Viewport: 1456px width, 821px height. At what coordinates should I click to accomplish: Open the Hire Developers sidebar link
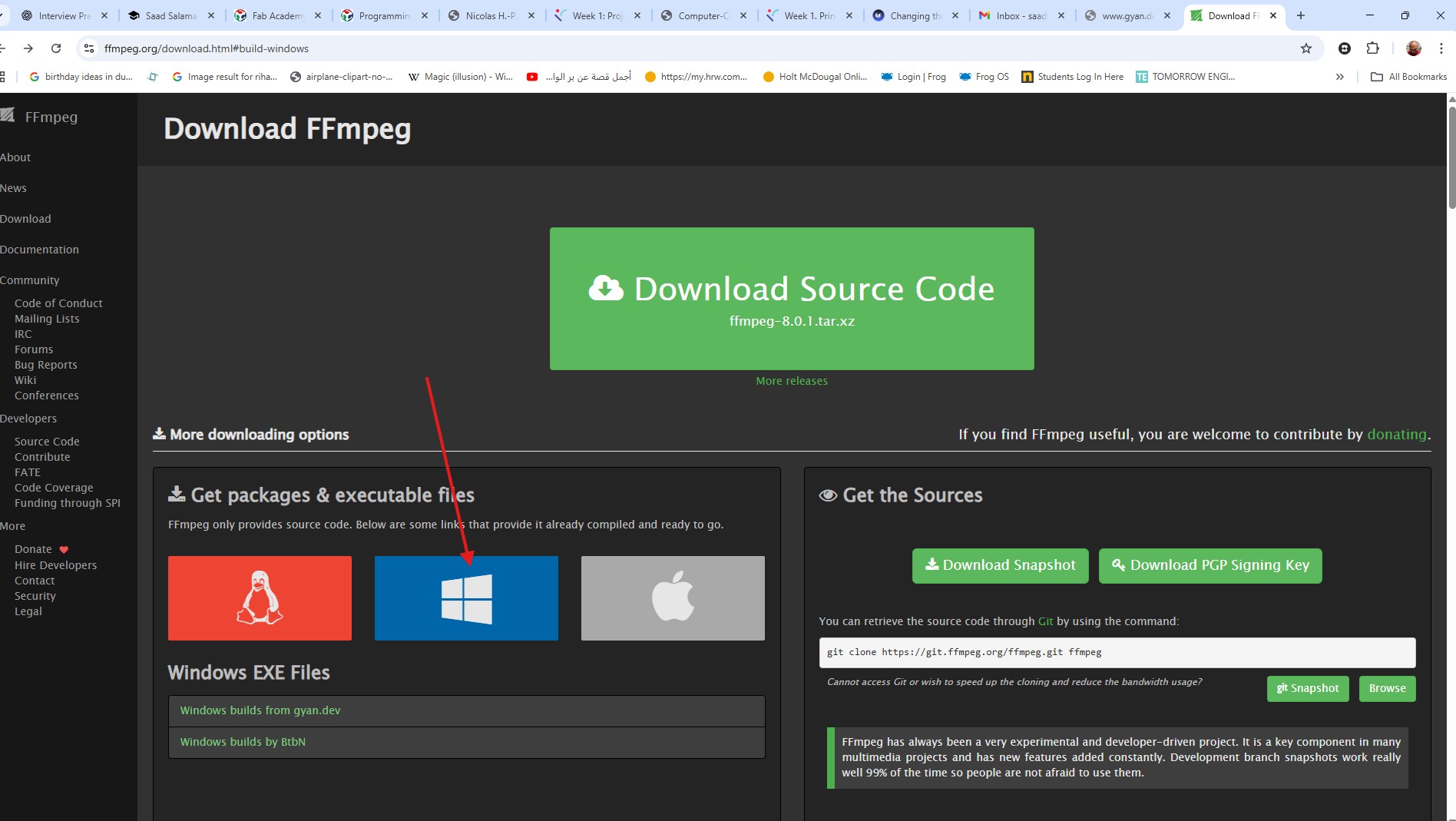click(56, 565)
